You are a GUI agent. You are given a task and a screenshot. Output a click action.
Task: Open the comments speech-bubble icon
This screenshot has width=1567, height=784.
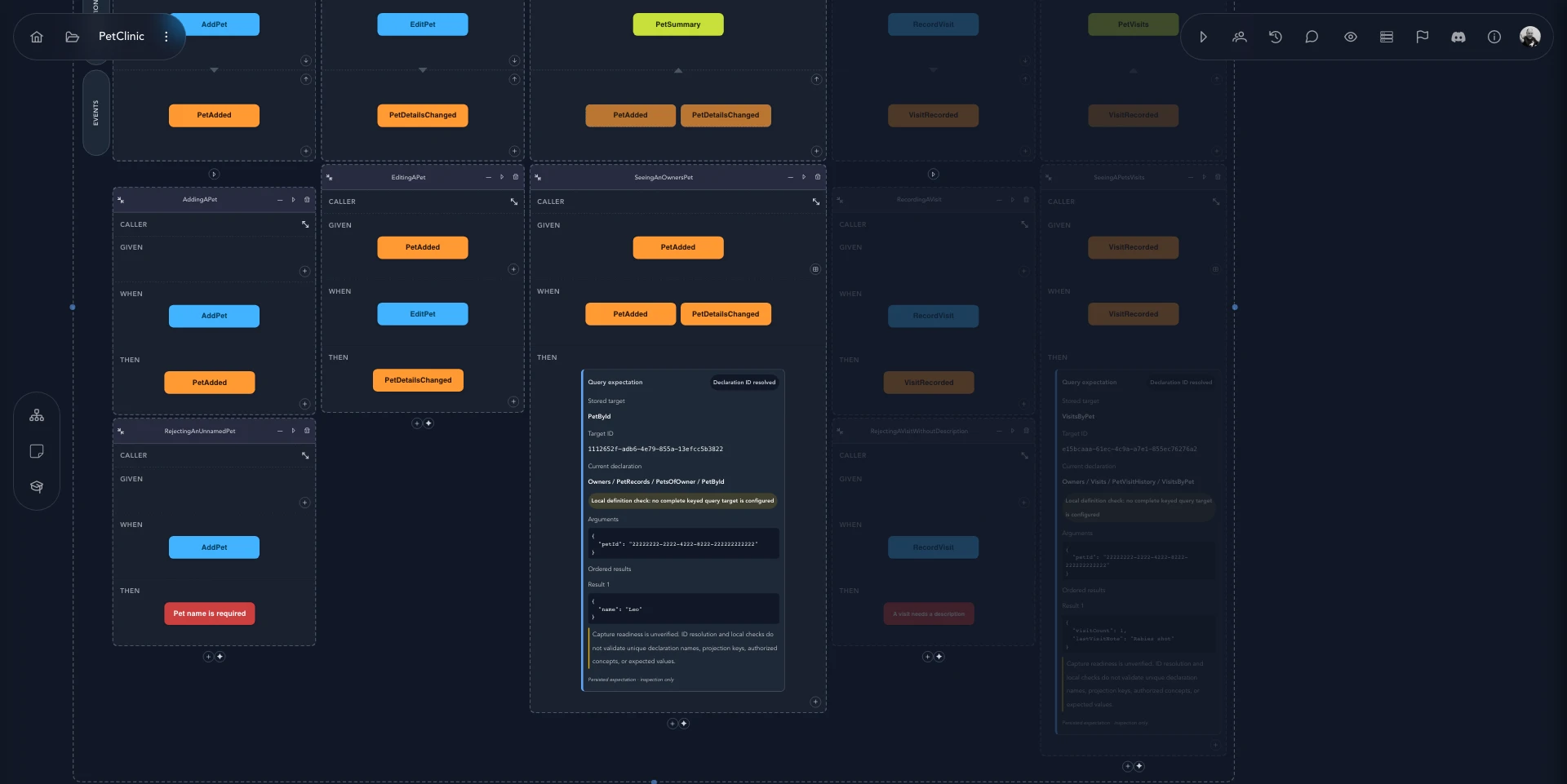coord(1312,37)
